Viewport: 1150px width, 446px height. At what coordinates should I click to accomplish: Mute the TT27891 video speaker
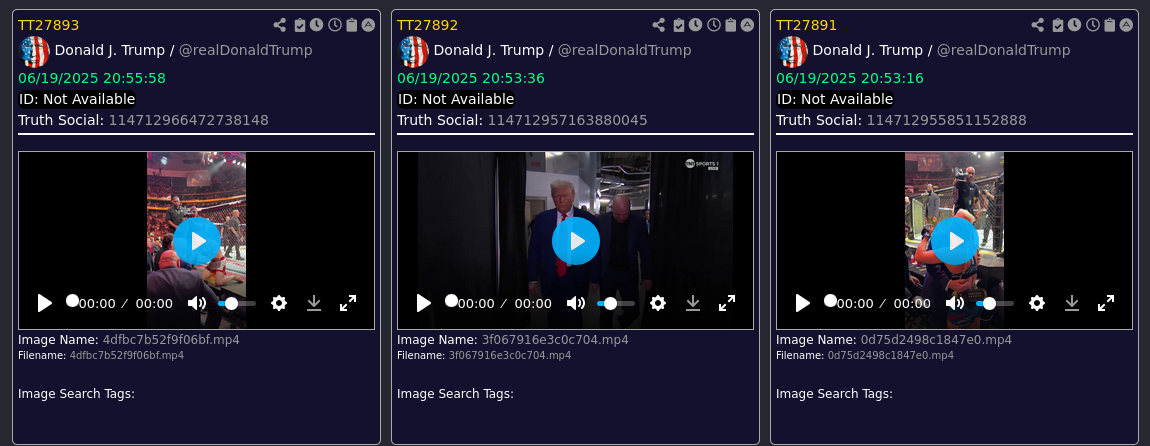[954, 303]
